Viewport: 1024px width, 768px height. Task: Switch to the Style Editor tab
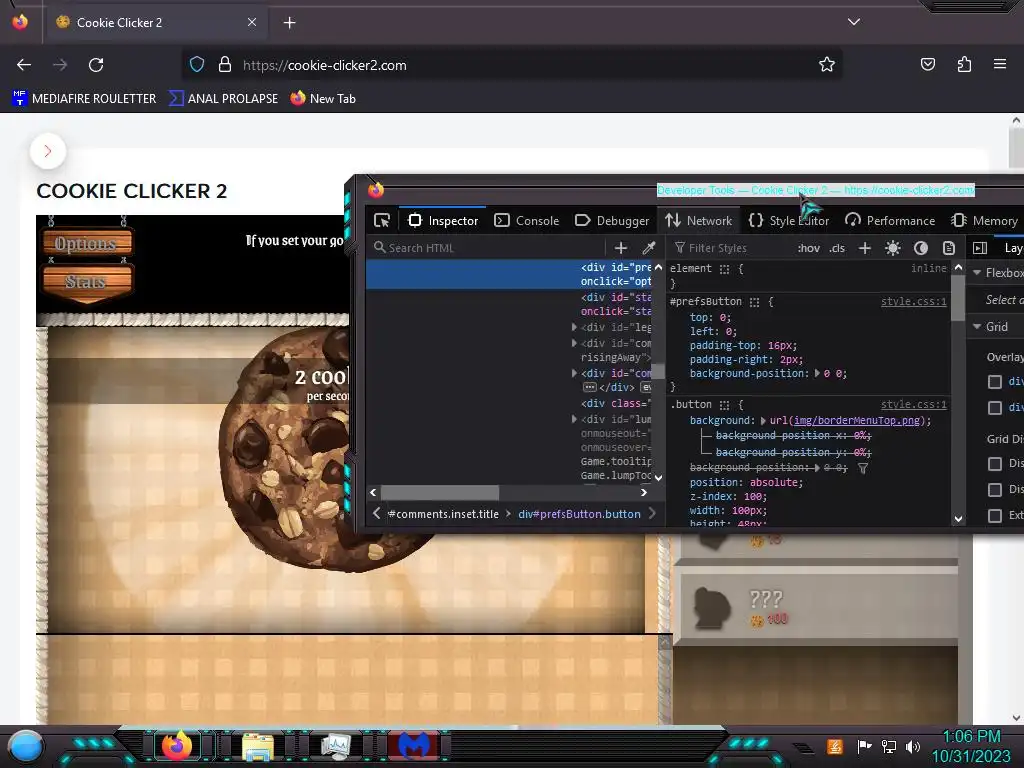click(788, 221)
